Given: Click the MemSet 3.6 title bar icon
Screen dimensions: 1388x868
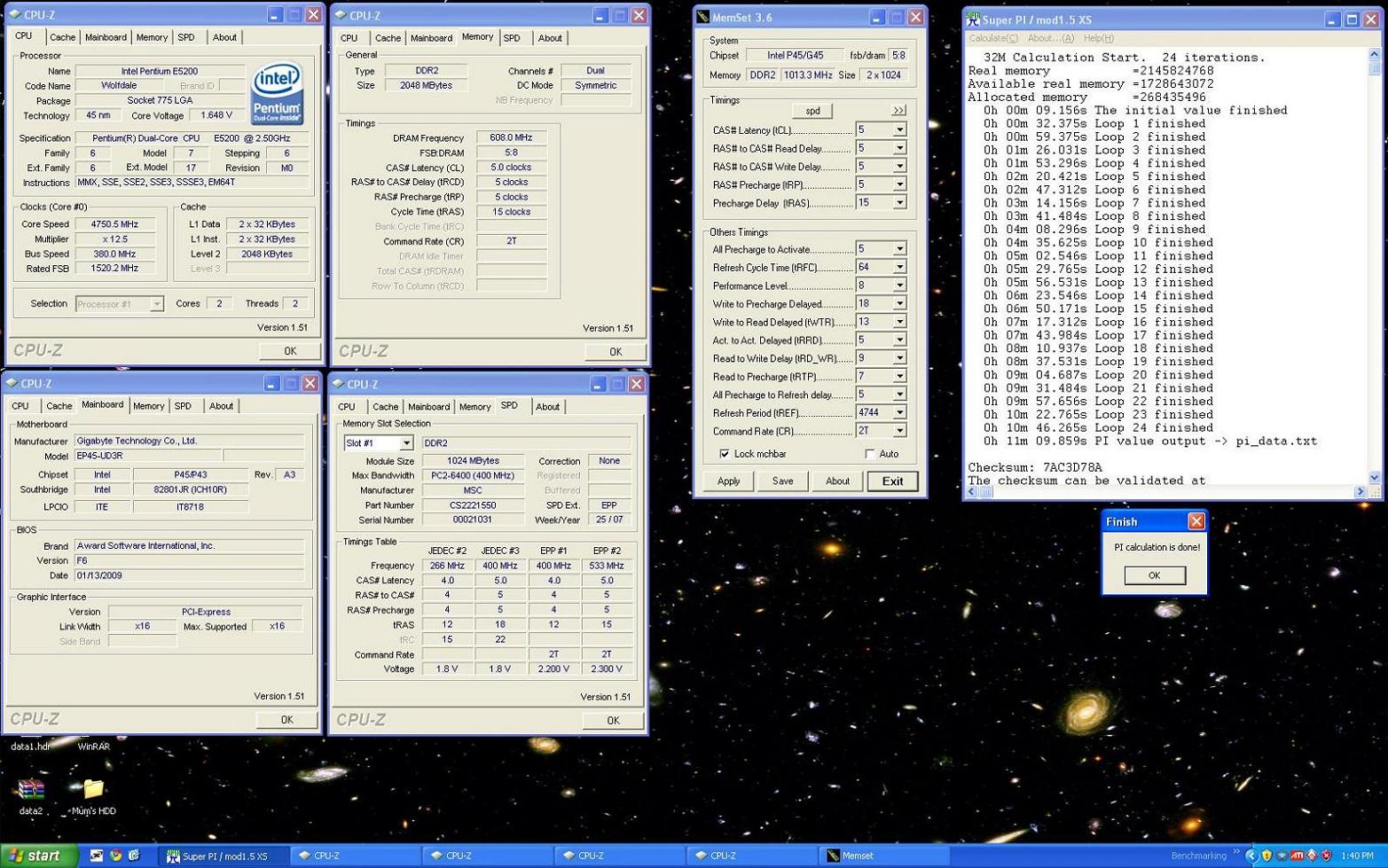Looking at the screenshot, I should coord(703,17).
